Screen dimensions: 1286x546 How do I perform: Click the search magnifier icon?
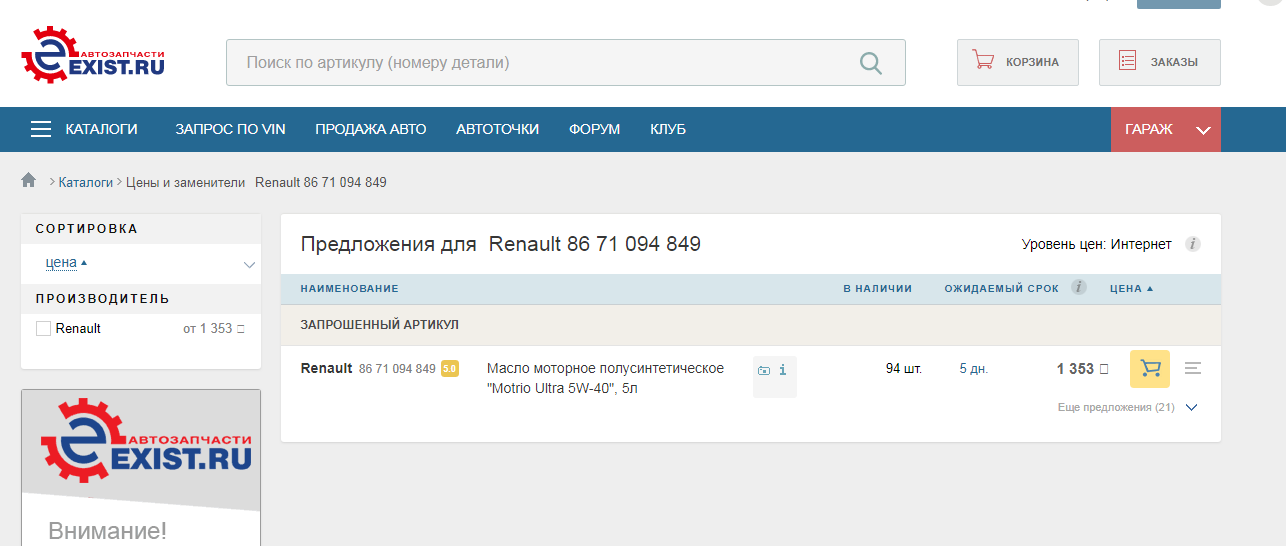tap(871, 63)
